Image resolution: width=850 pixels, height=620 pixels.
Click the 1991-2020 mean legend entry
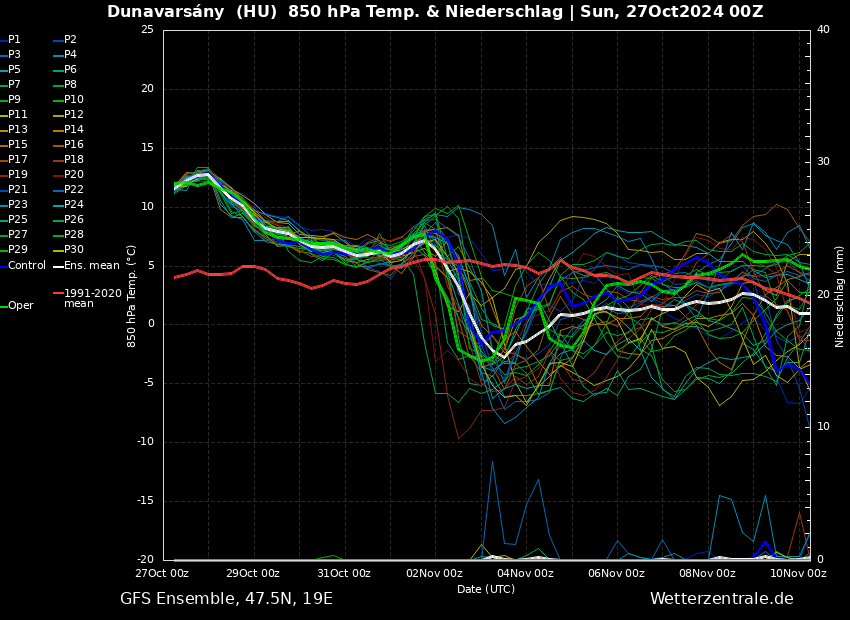coord(92,299)
